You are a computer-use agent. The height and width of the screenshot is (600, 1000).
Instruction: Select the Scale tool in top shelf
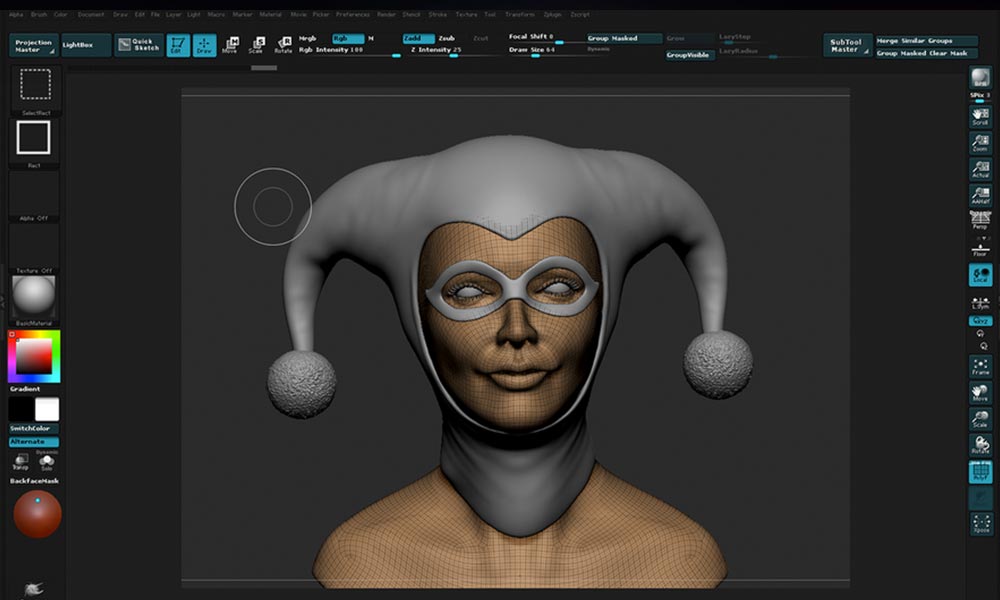(256, 45)
